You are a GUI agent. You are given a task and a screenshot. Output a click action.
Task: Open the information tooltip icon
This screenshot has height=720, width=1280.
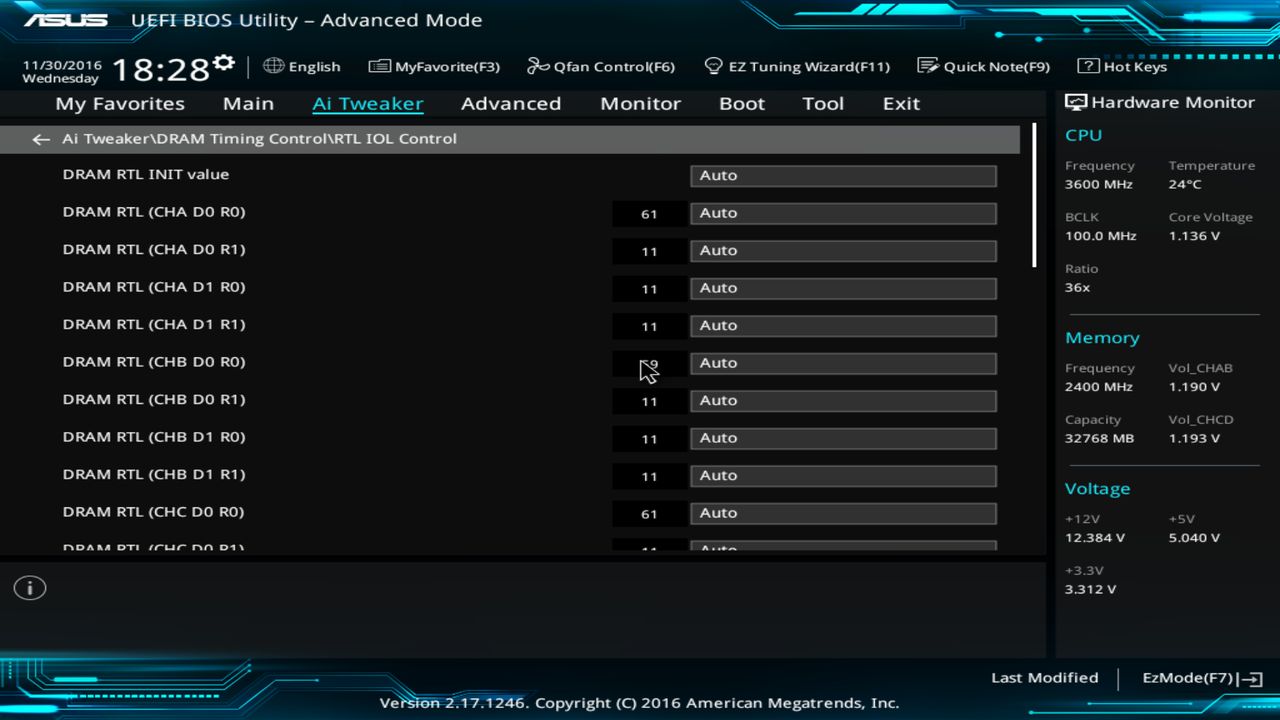(x=29, y=588)
